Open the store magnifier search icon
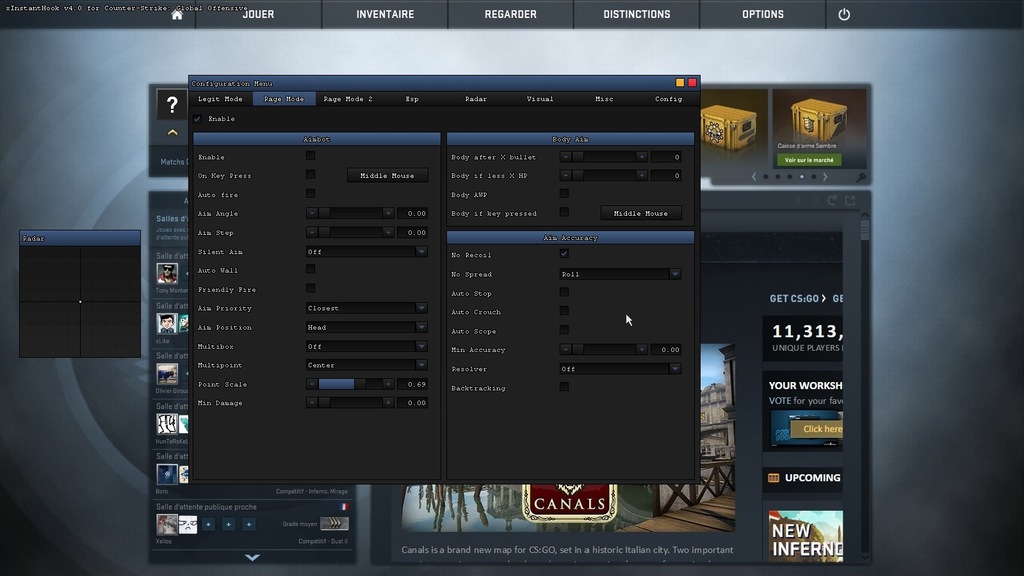This screenshot has width=1024, height=576. [x=861, y=177]
